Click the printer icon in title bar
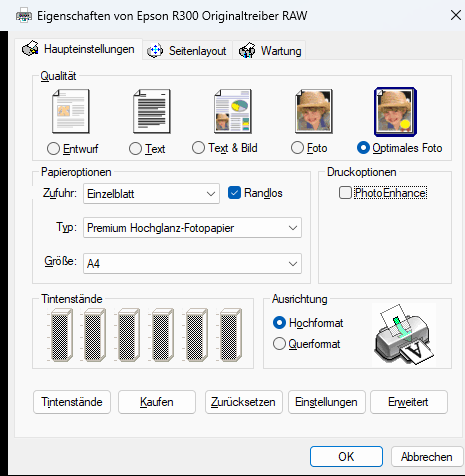This screenshot has width=465, height=476. point(24,16)
